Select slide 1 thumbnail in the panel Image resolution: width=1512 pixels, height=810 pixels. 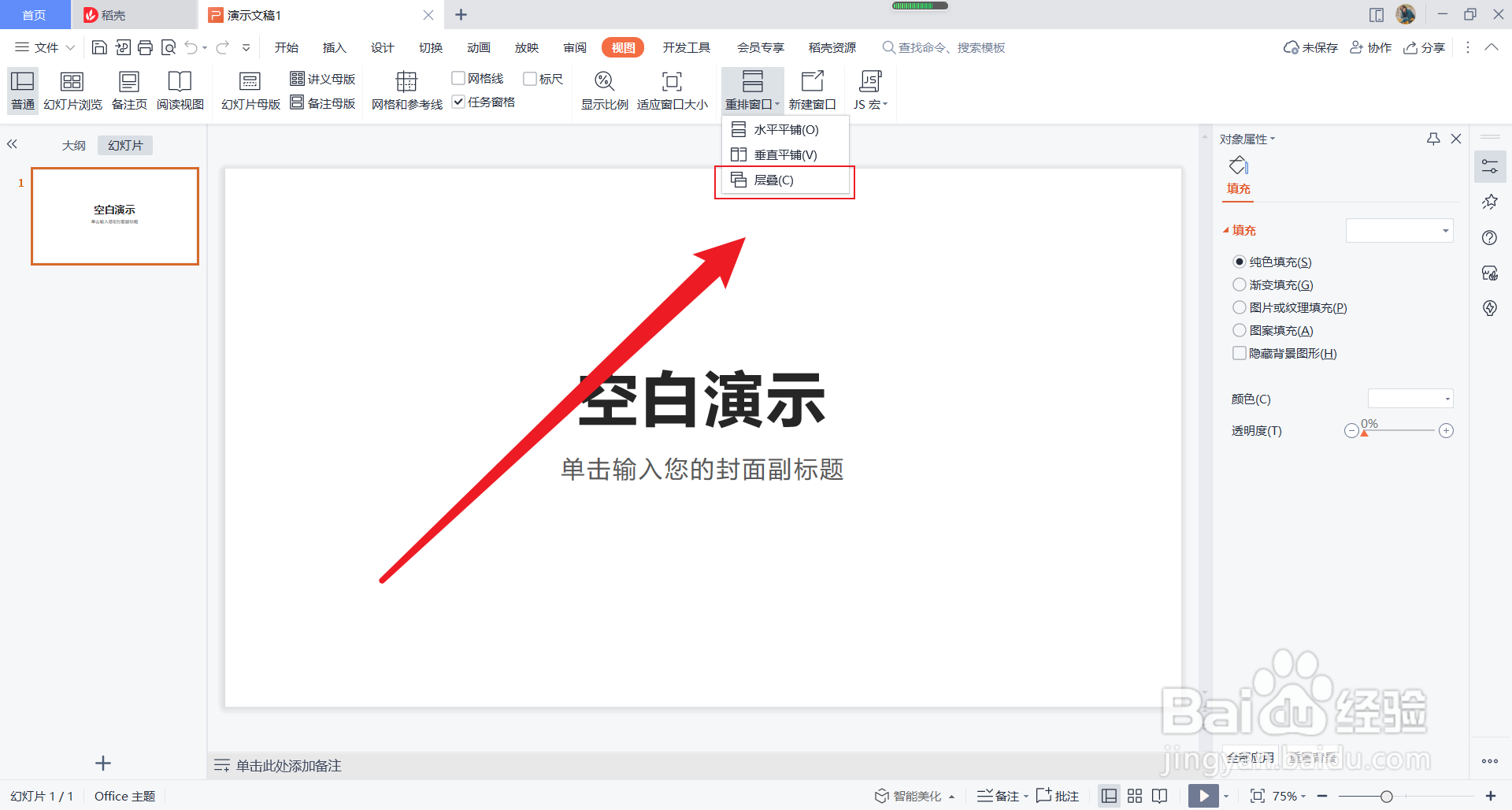(x=115, y=216)
